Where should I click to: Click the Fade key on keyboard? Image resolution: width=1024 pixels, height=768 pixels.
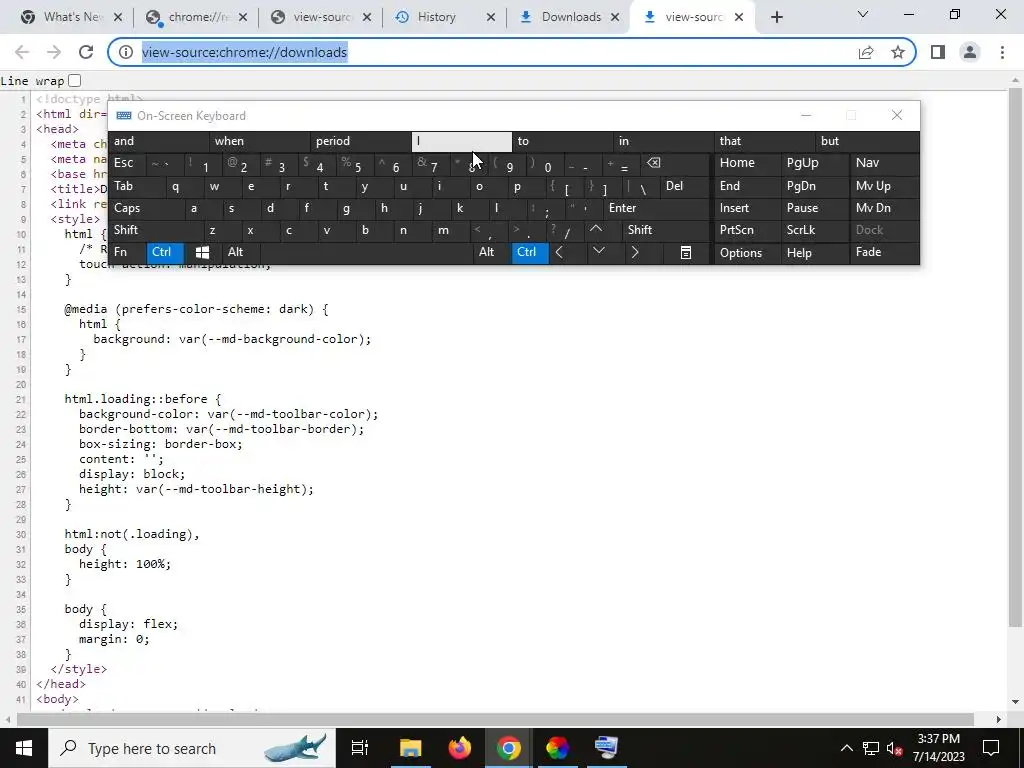tap(884, 252)
